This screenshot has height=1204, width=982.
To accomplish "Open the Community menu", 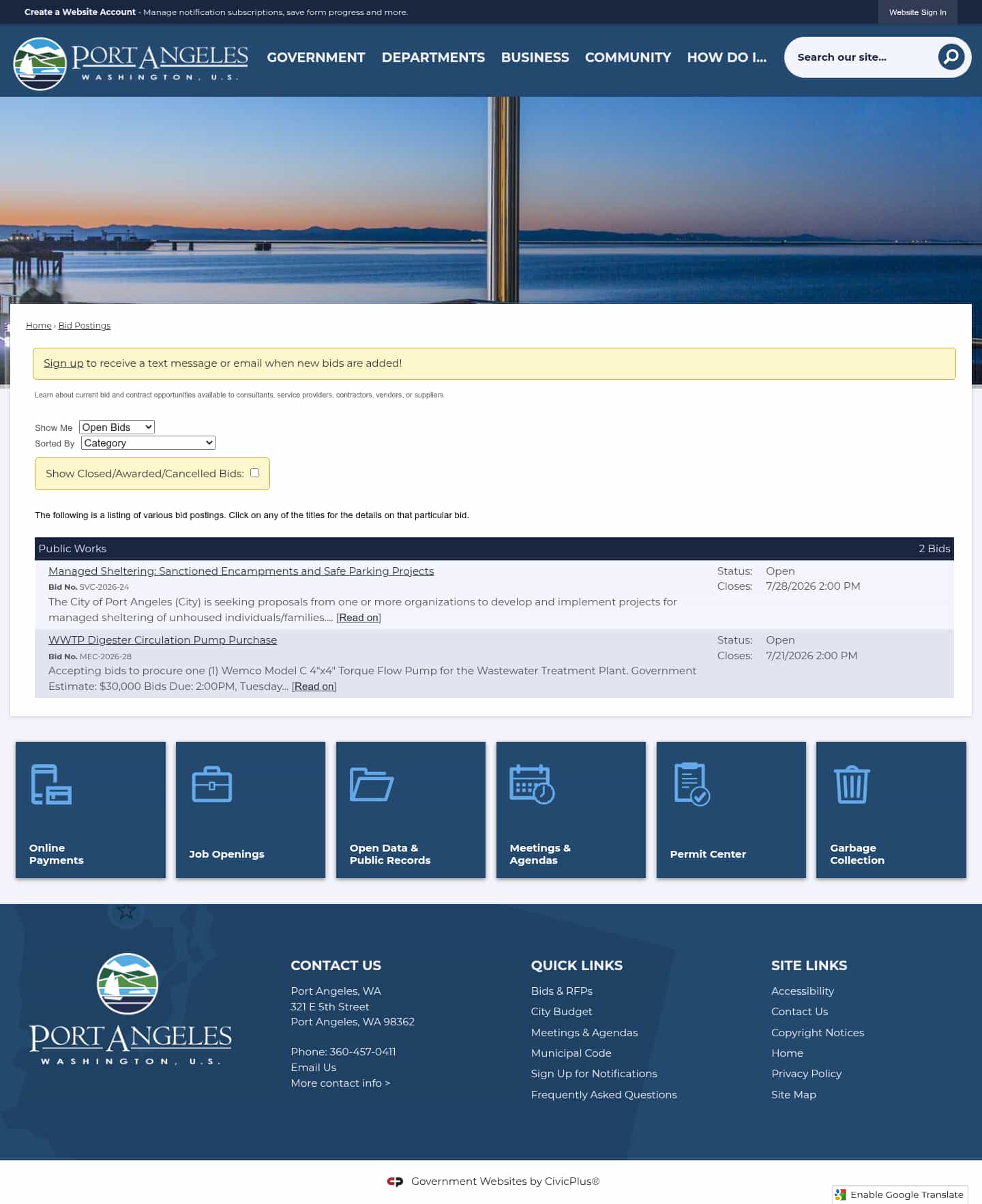I will point(628,57).
